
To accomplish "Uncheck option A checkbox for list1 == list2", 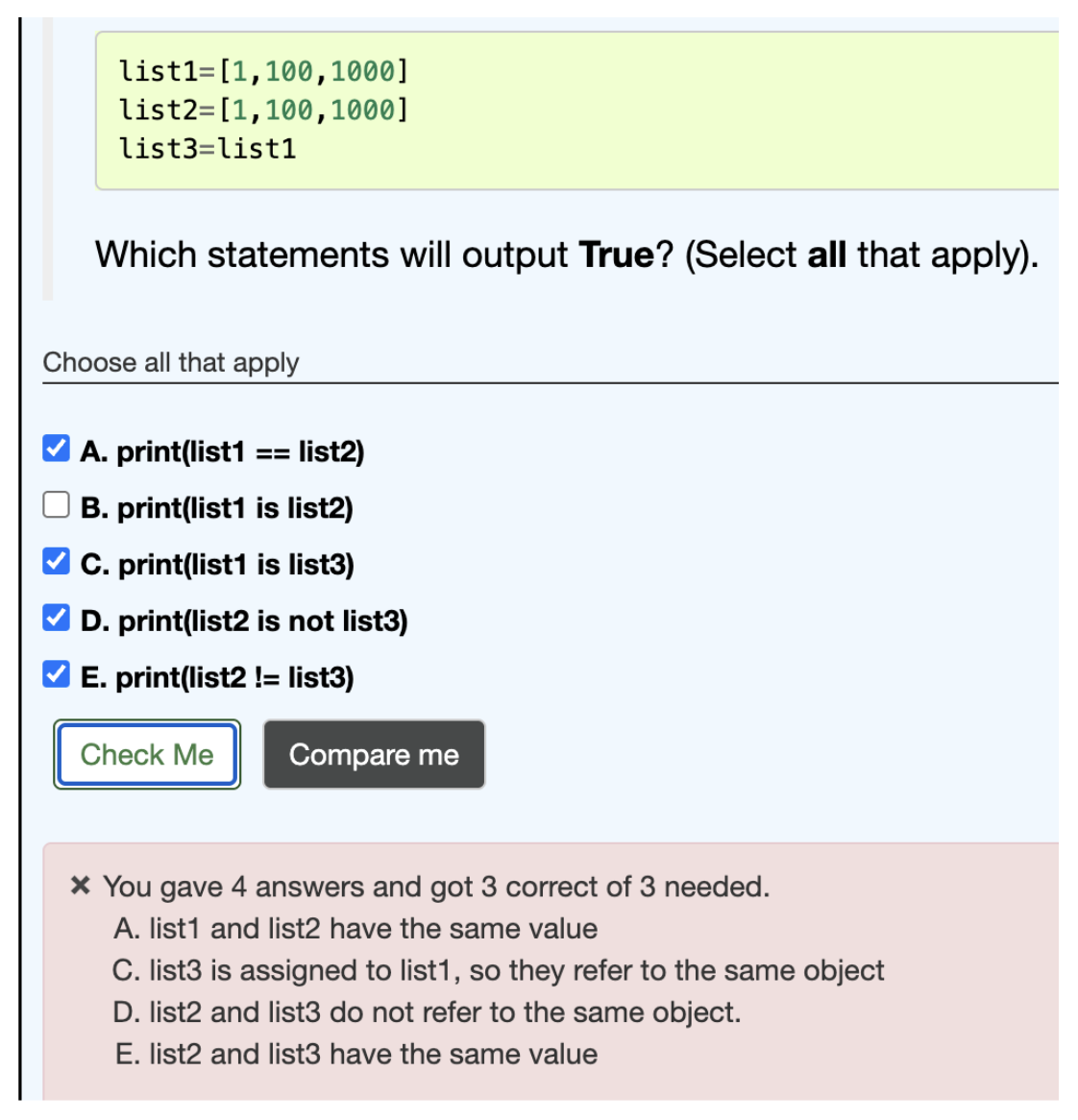I will tap(56, 449).
